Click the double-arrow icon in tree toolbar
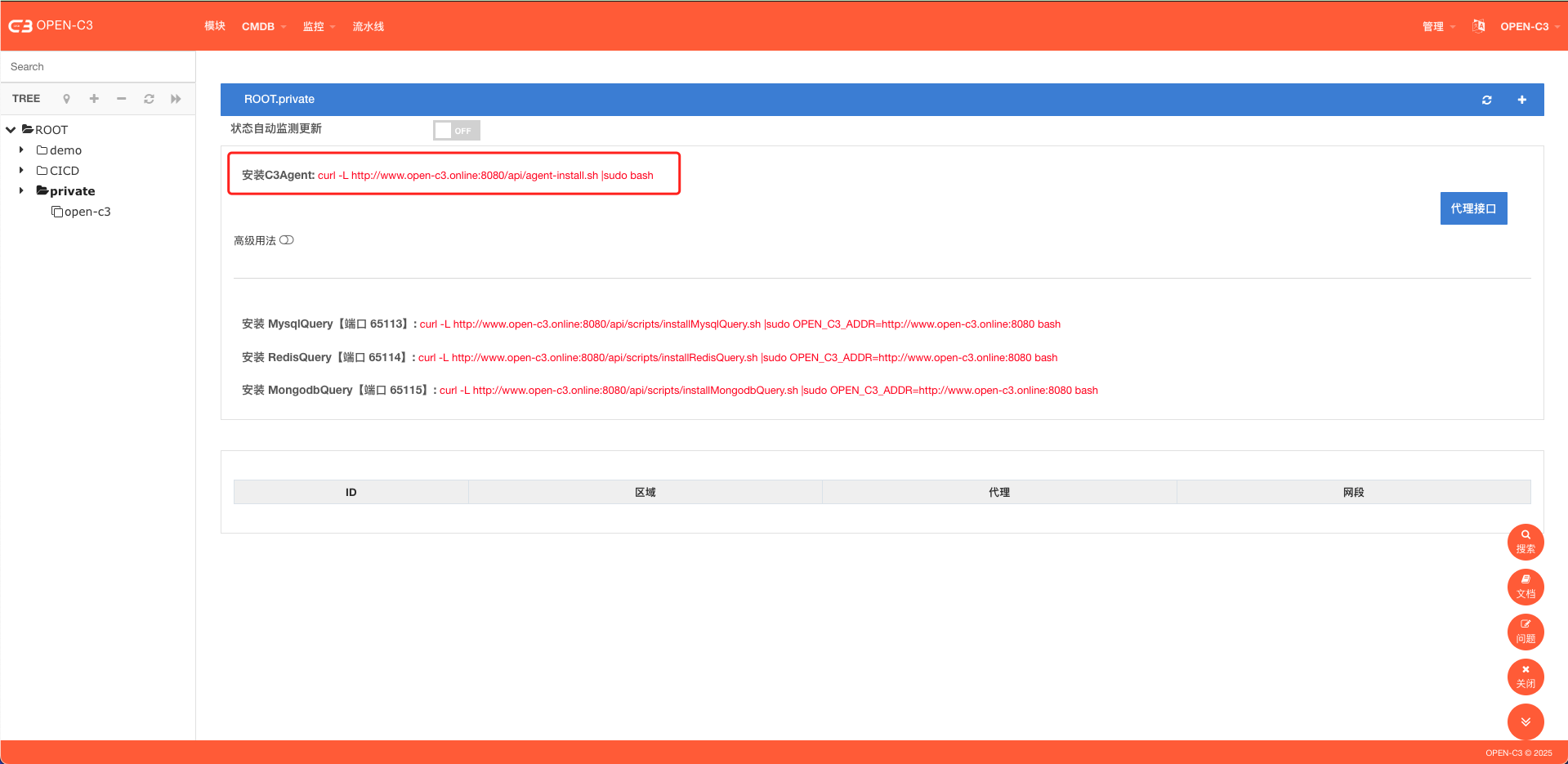This screenshot has height=764, width=1568. [x=176, y=99]
